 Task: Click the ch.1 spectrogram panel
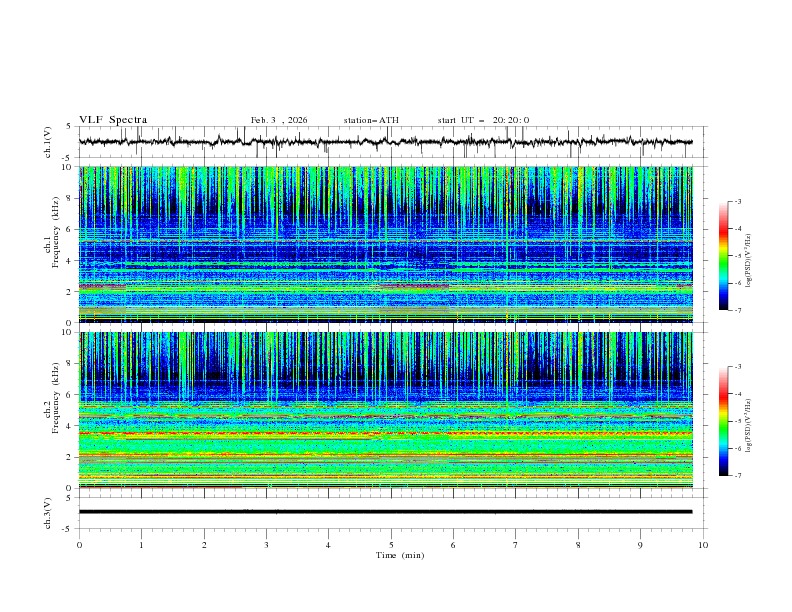coord(386,244)
